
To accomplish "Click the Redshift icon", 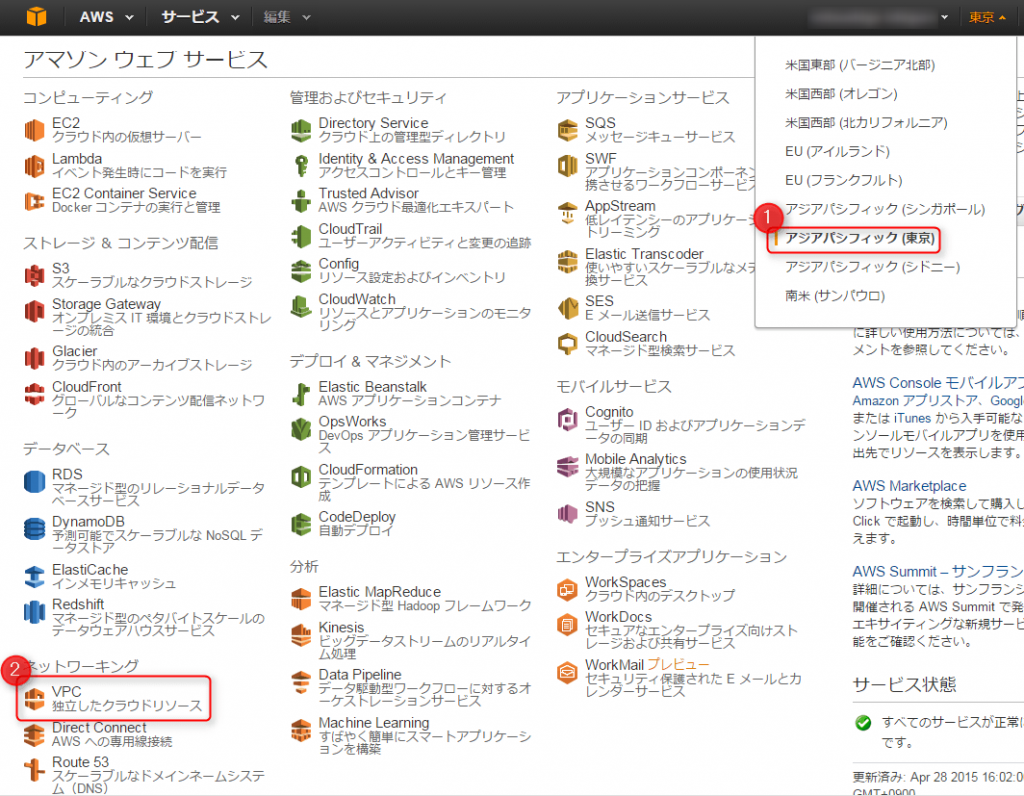I will (x=34, y=612).
